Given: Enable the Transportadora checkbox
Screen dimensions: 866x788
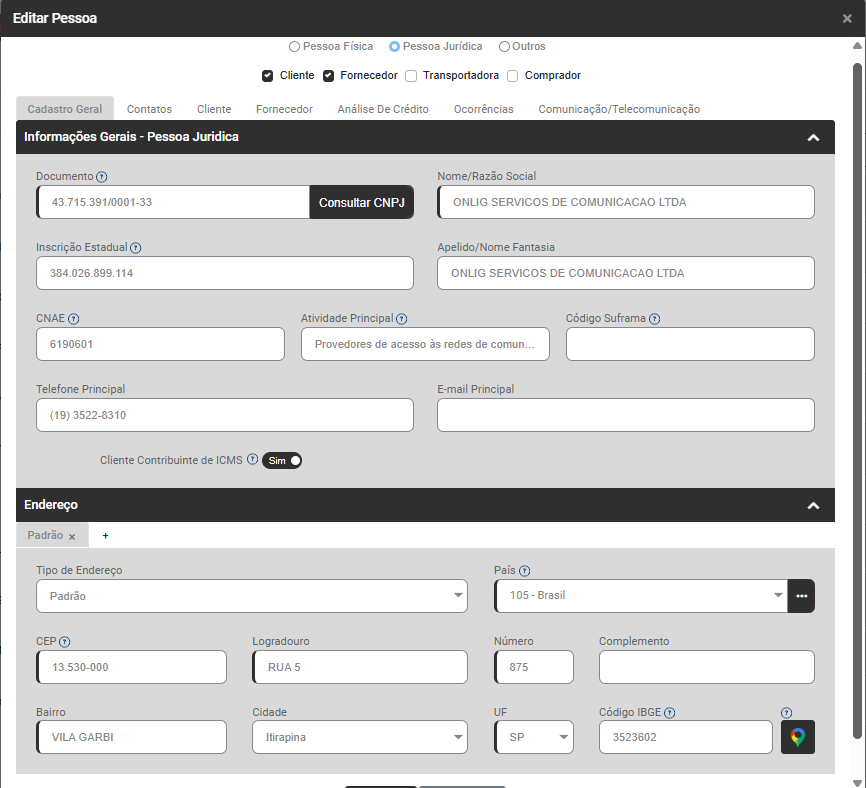Looking at the screenshot, I should [x=411, y=76].
